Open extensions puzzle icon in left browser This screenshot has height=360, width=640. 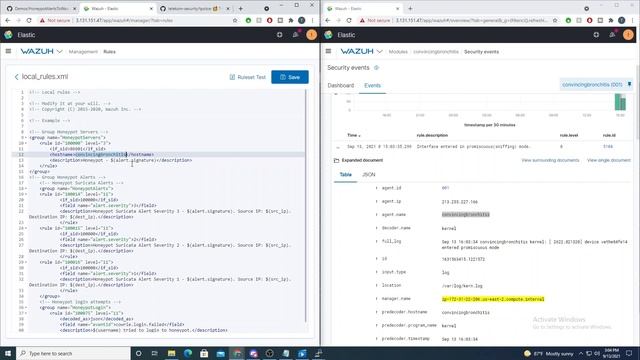291,20
